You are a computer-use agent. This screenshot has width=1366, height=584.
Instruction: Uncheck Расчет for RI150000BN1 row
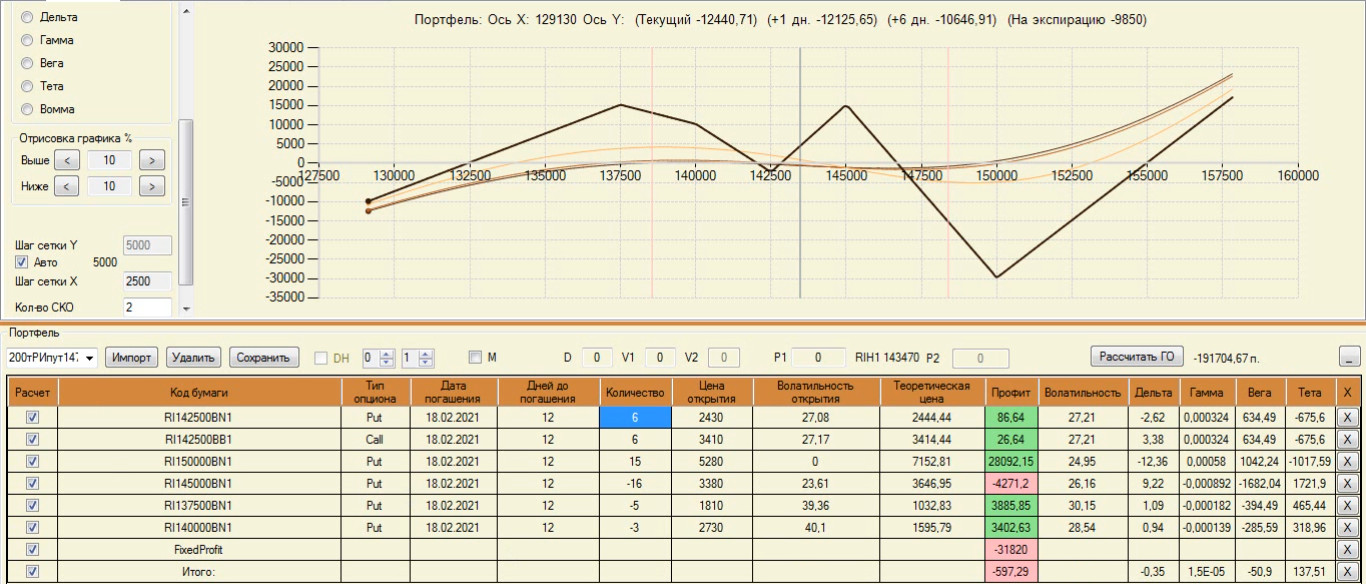pyautogui.click(x=32, y=461)
